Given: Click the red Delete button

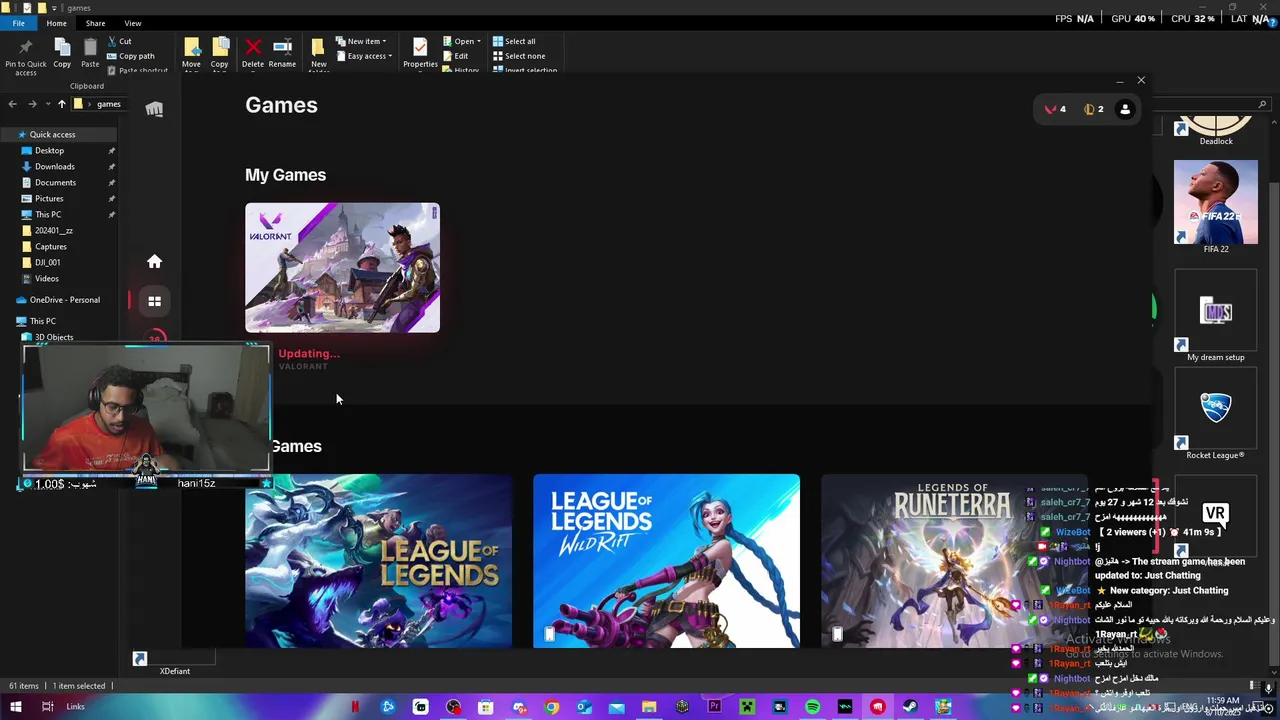Looking at the screenshot, I should point(253,54).
